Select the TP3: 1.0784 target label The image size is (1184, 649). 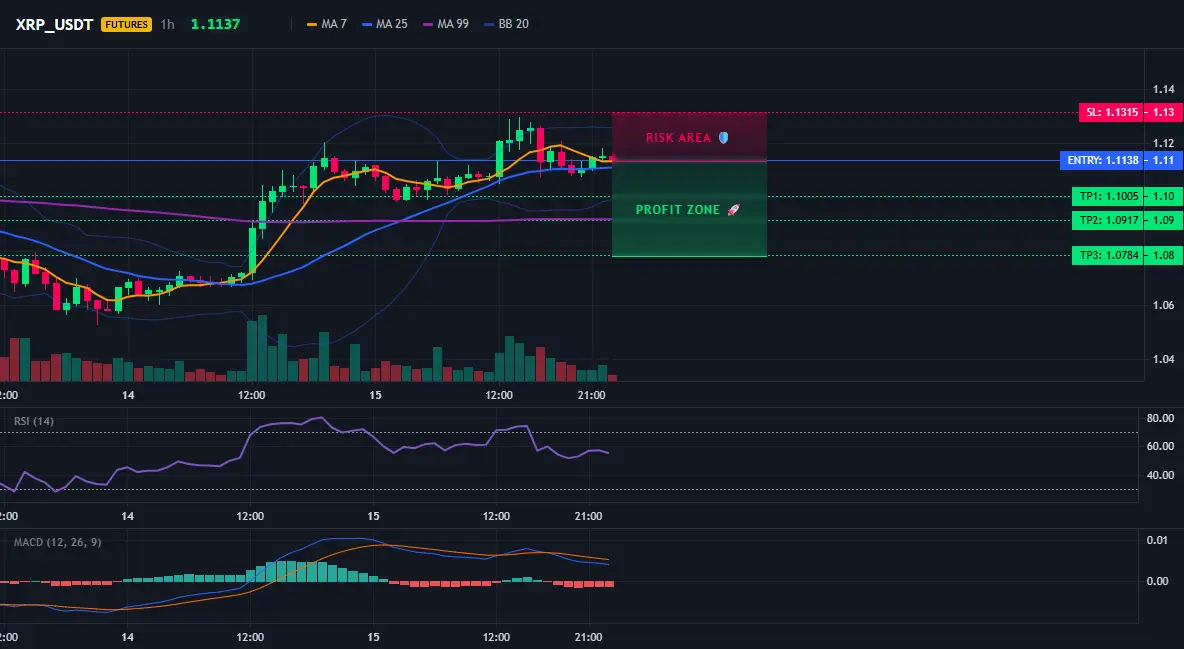point(1108,255)
